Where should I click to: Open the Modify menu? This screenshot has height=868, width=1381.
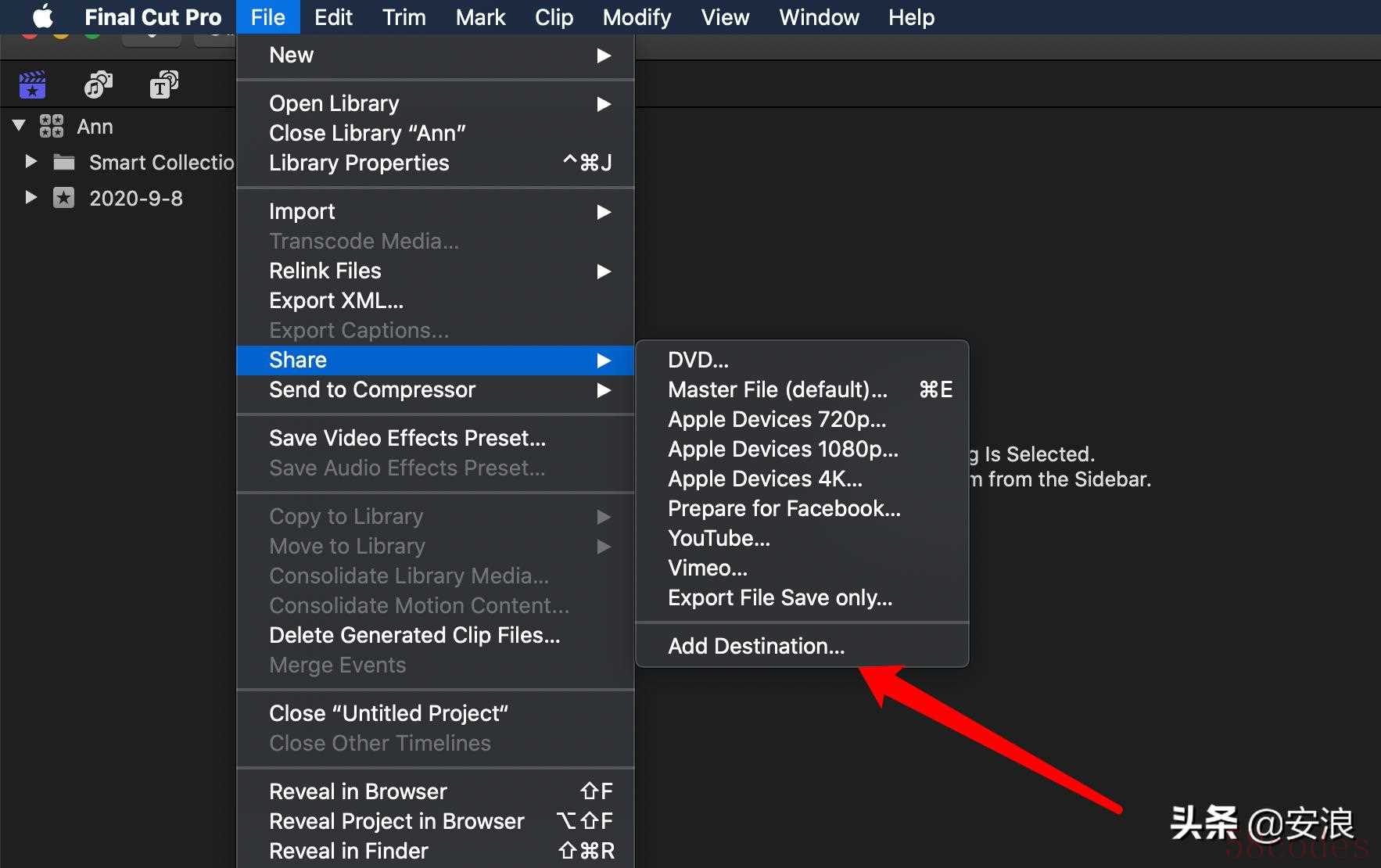pos(637,16)
